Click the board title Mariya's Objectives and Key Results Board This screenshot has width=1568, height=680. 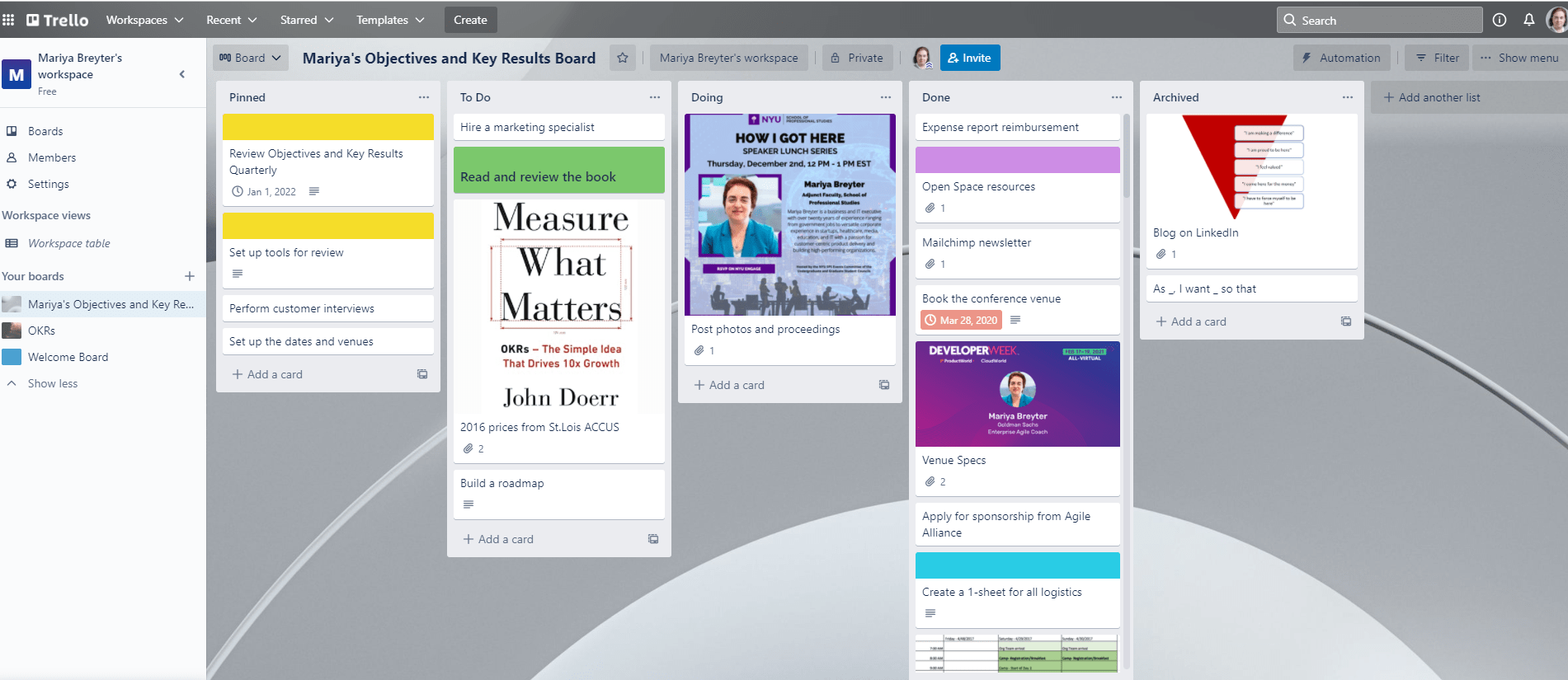click(x=449, y=58)
